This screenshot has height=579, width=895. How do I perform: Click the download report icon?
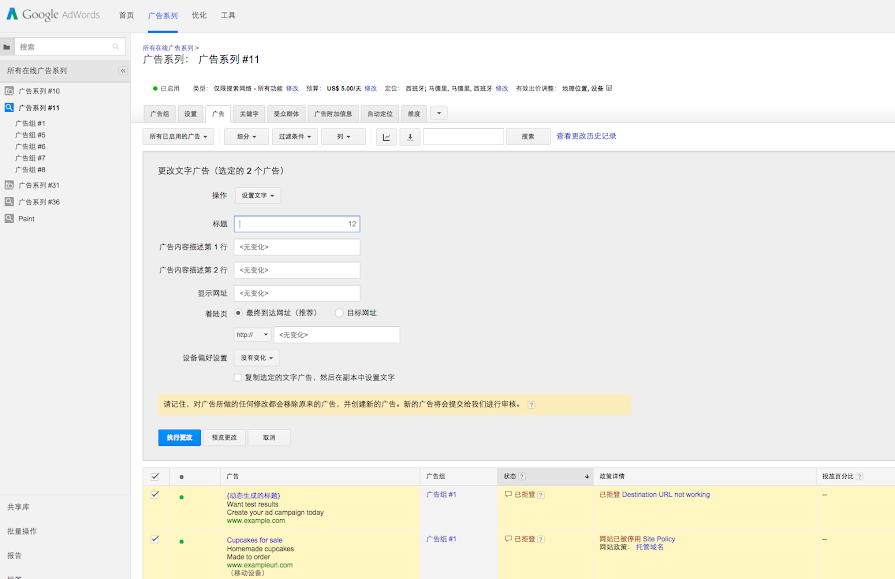[x=410, y=137]
